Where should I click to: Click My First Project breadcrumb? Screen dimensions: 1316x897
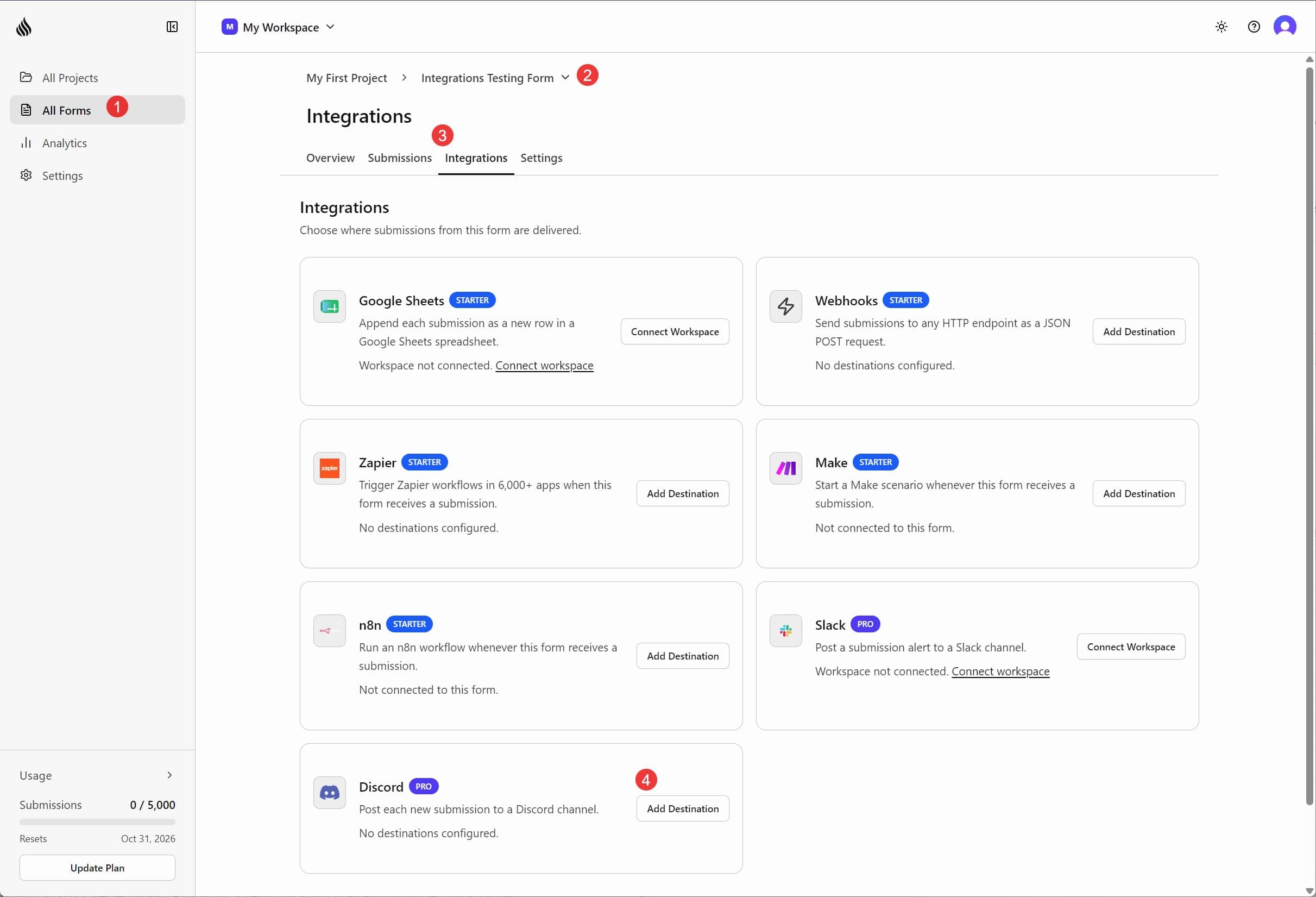point(347,78)
